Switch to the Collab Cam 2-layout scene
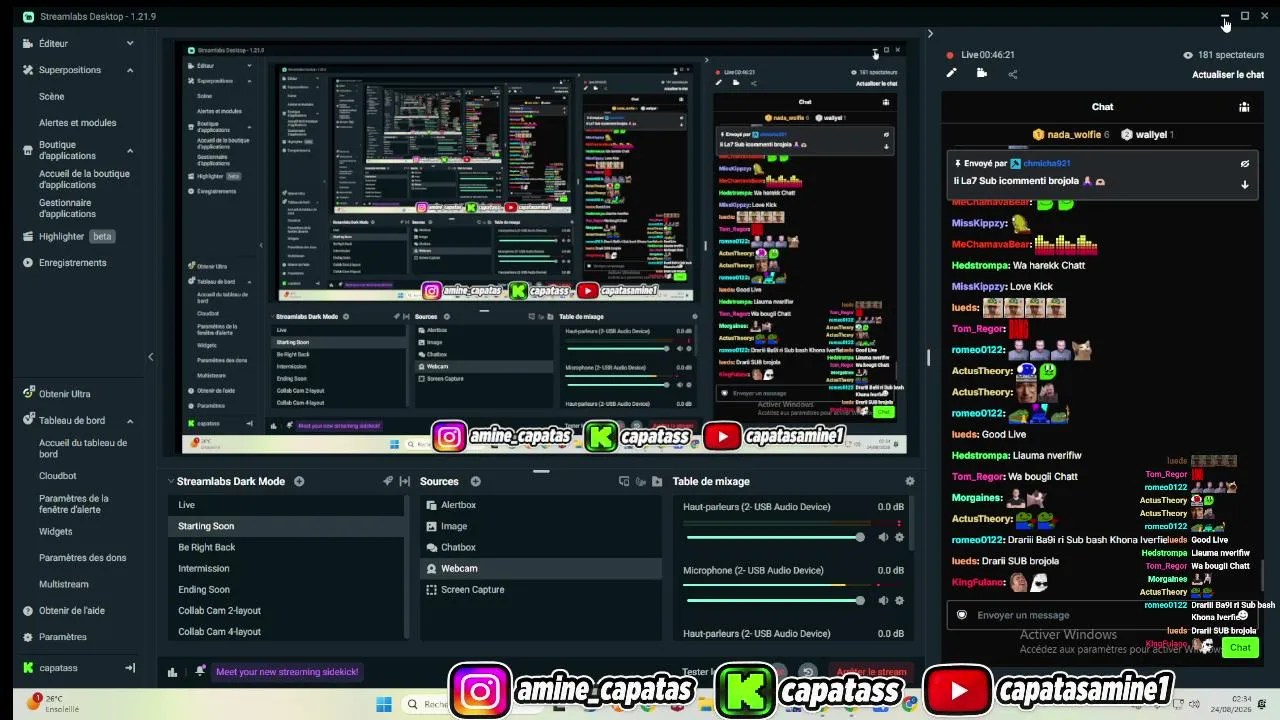This screenshot has width=1280, height=720. (x=286, y=611)
